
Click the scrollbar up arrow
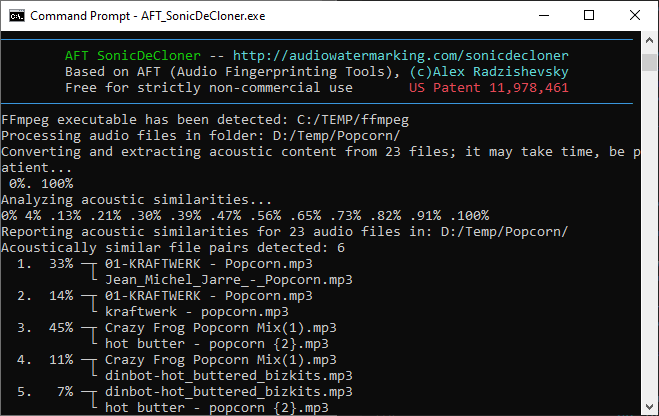649,41
